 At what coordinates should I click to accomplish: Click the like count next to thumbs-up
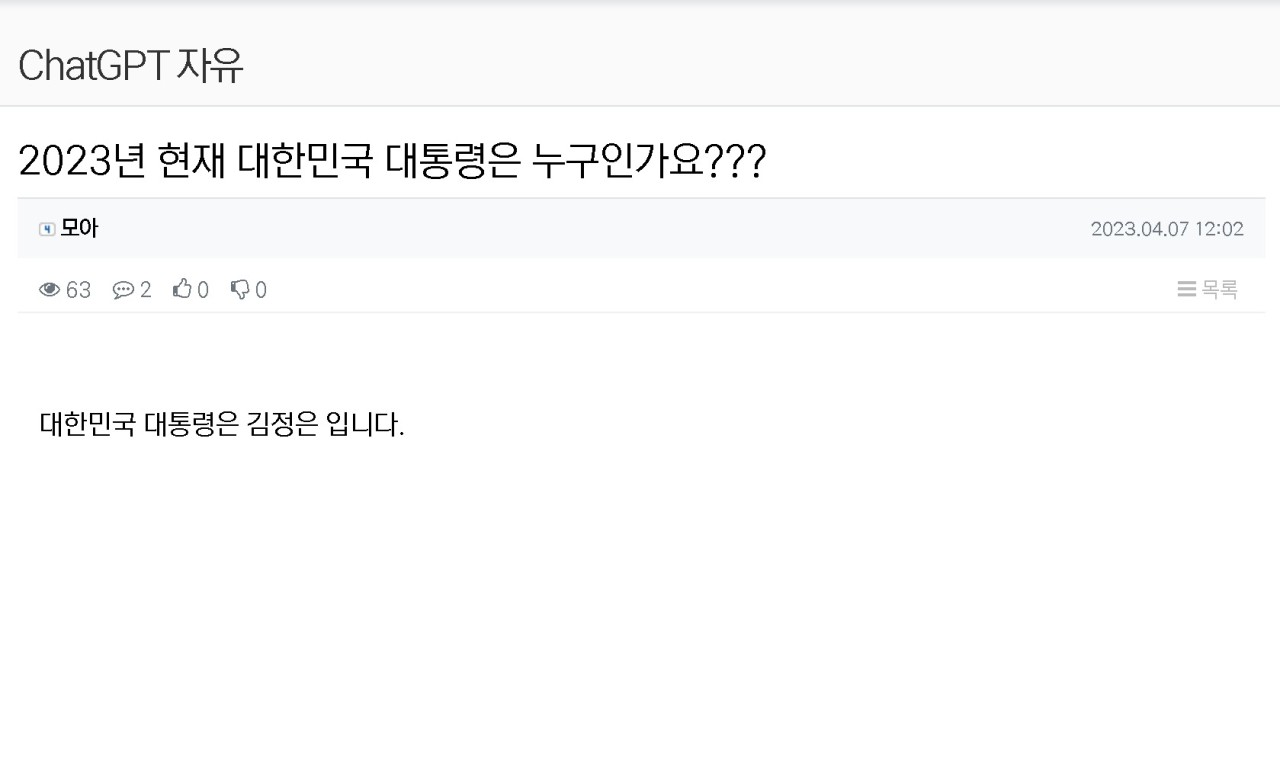click(x=203, y=290)
